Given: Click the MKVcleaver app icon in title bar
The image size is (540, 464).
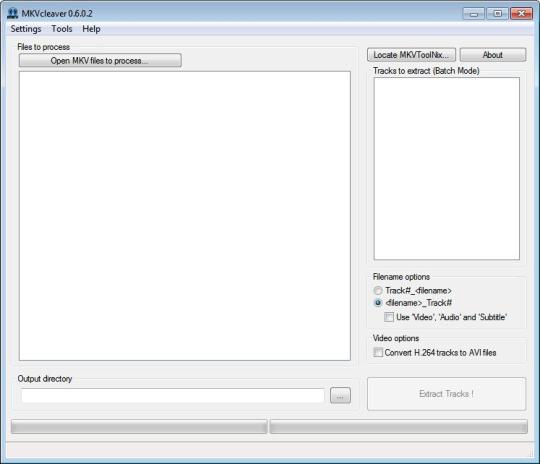Looking at the screenshot, I should click(12, 13).
